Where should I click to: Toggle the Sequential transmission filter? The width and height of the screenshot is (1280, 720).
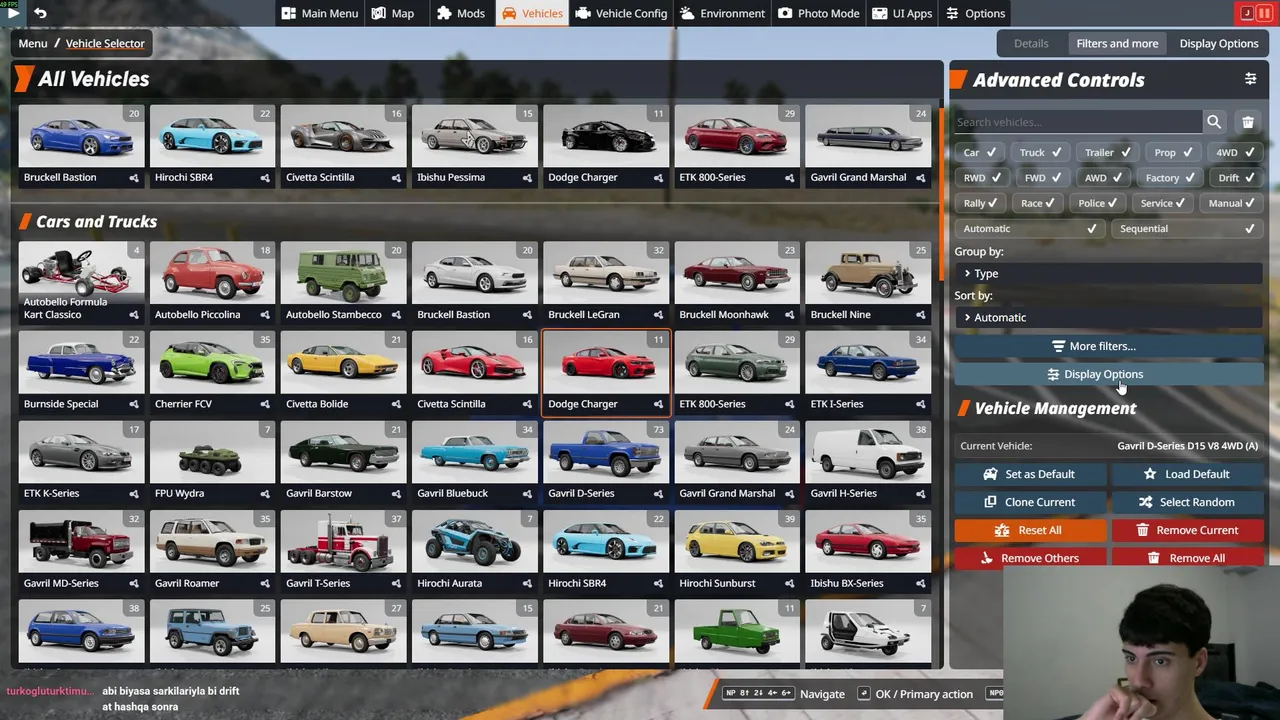pyautogui.click(x=1186, y=229)
